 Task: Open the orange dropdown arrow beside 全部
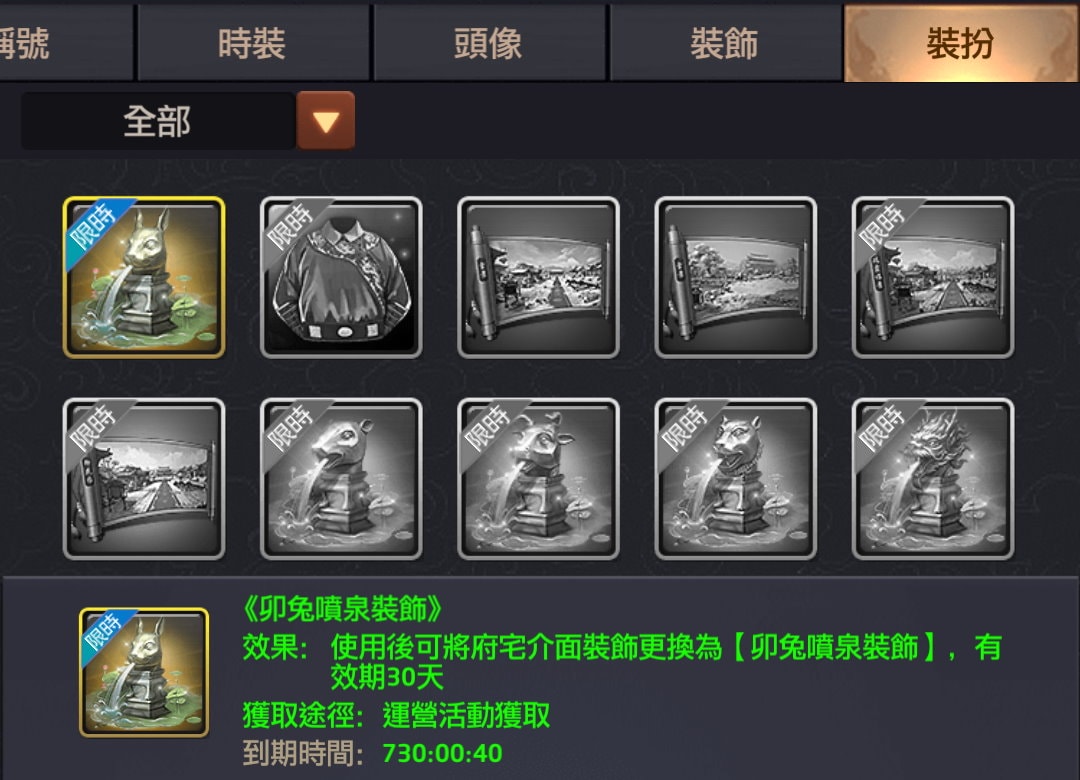[326, 121]
